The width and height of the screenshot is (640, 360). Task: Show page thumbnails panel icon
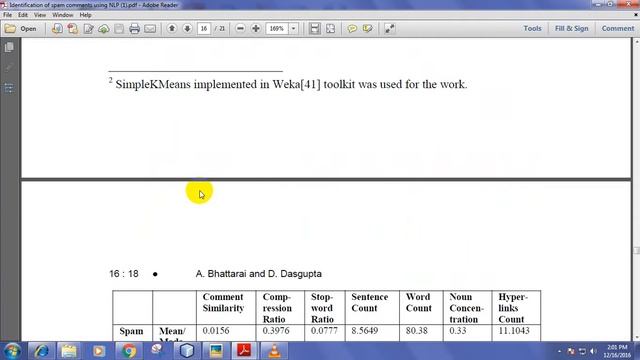click(x=9, y=47)
